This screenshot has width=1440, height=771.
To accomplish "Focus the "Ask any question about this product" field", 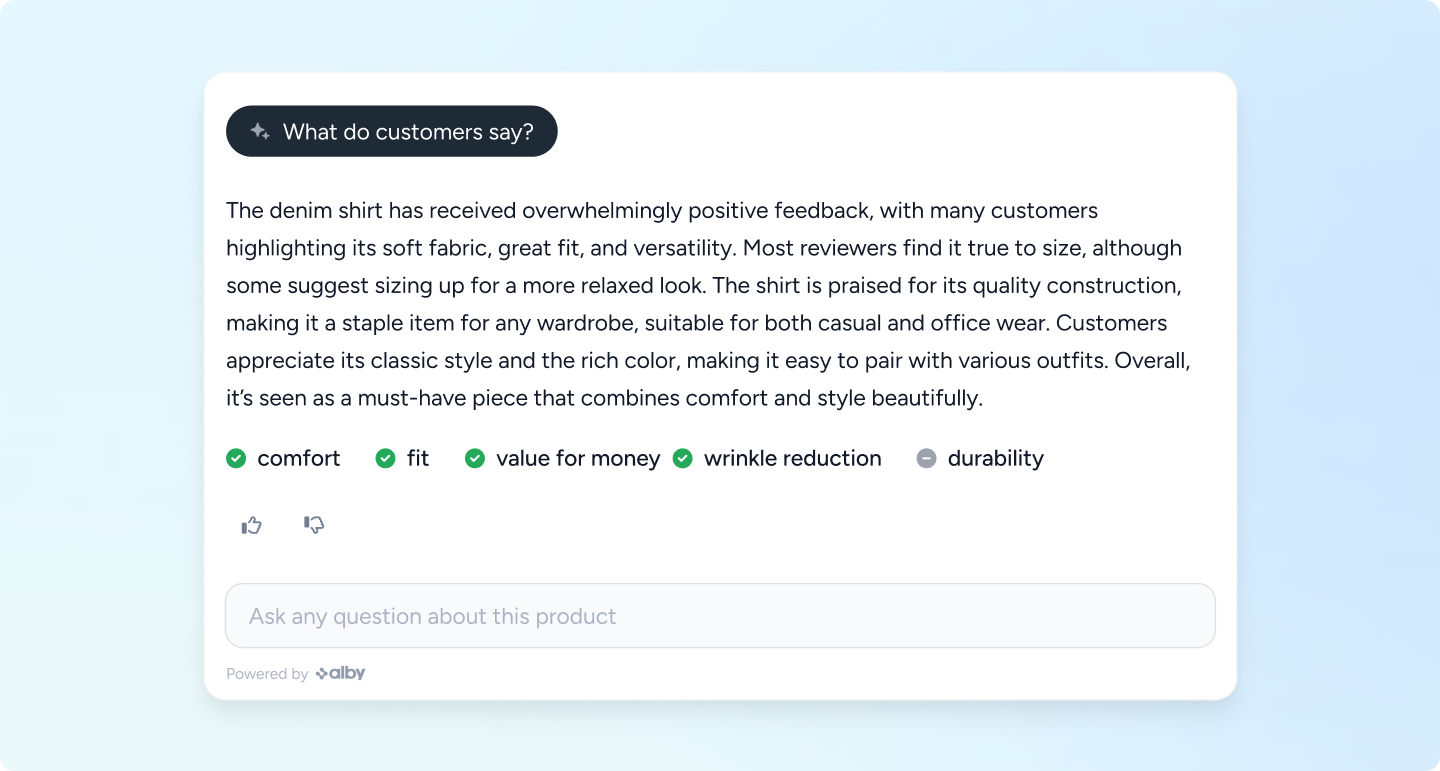I will [720, 616].
